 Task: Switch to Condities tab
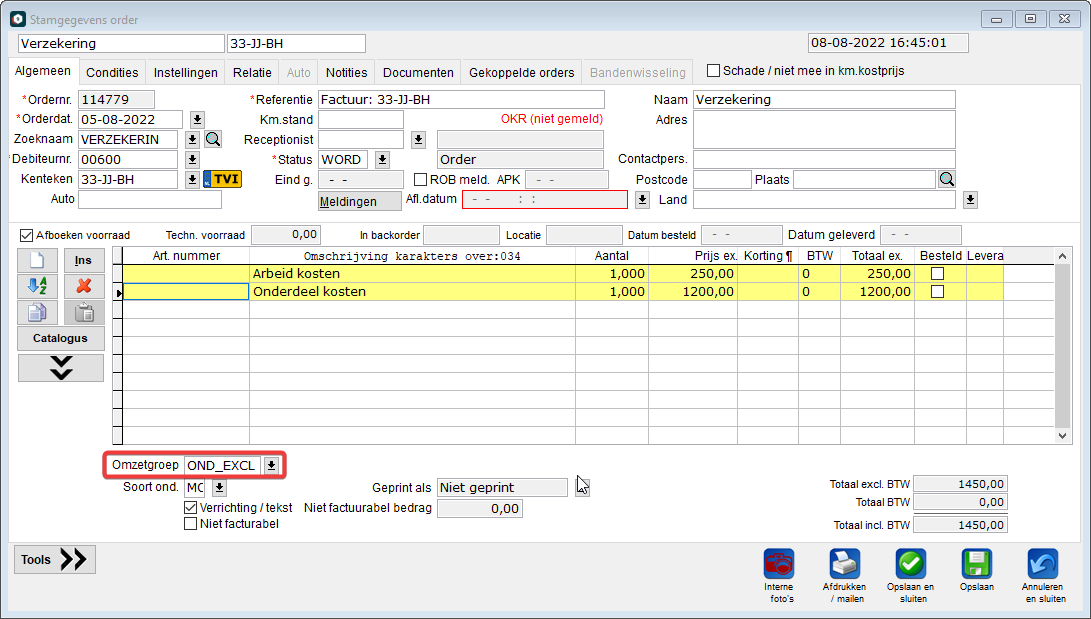click(x=112, y=72)
